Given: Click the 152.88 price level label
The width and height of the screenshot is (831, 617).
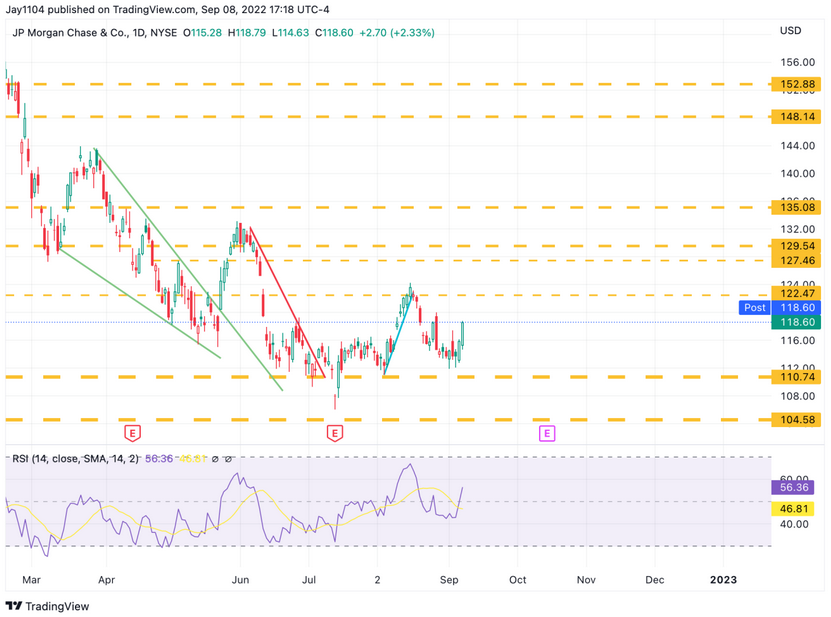Looking at the screenshot, I should (x=796, y=84).
